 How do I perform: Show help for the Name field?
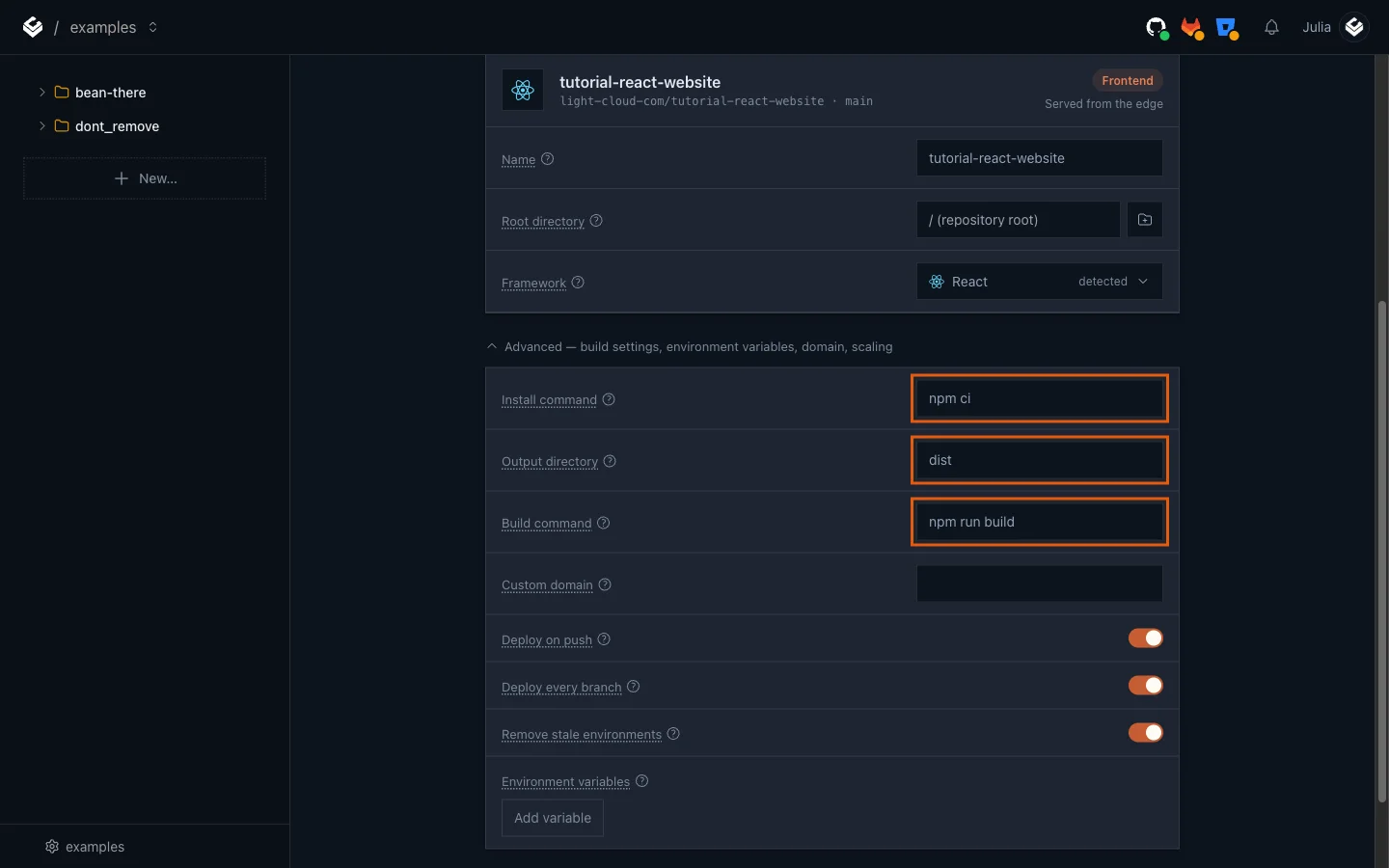(x=547, y=159)
